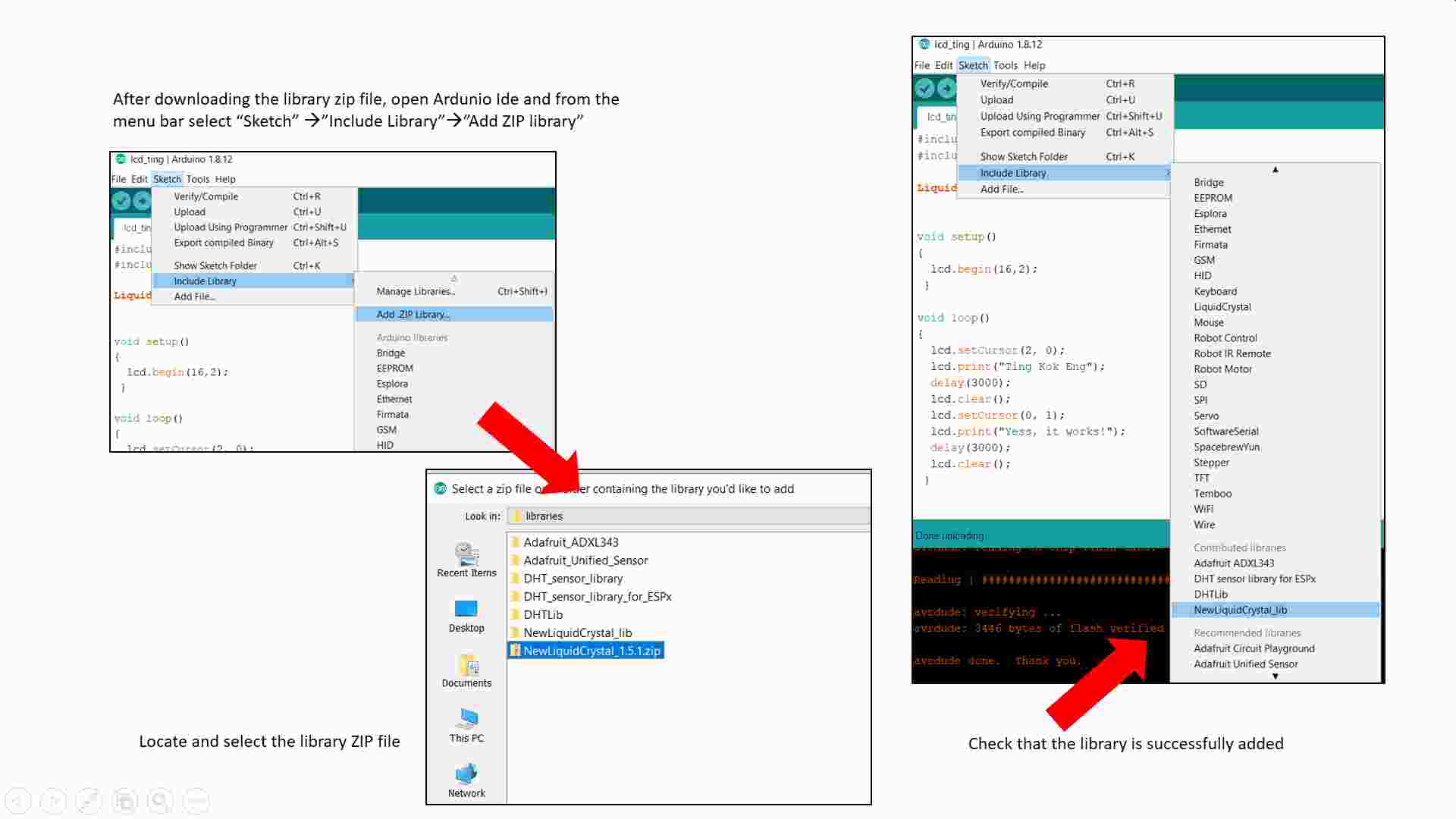Open Recent Items in file dialog
Screen dimensions: 1456x819
tap(466, 560)
